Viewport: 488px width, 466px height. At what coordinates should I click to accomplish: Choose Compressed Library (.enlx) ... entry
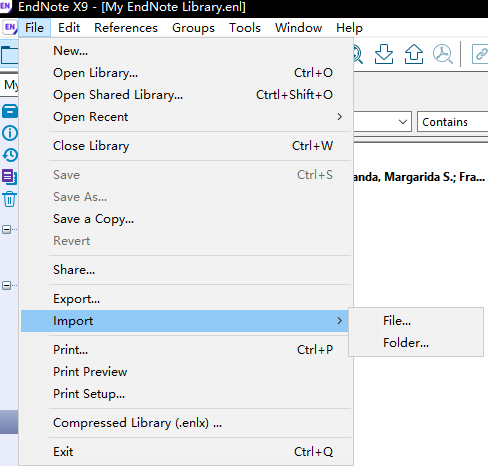[x=185, y=423]
